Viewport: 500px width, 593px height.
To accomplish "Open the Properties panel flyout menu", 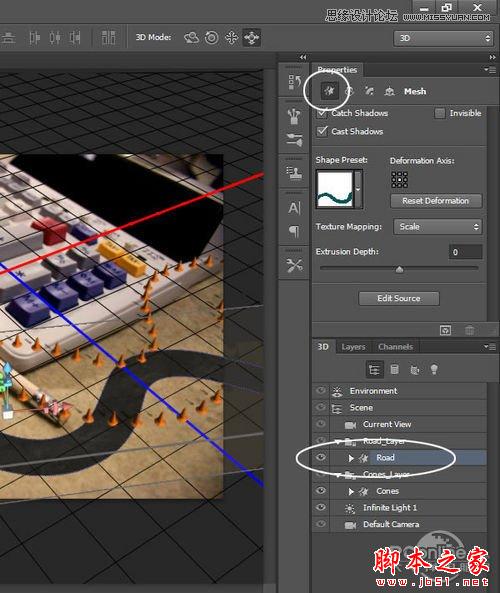I will click(x=490, y=70).
